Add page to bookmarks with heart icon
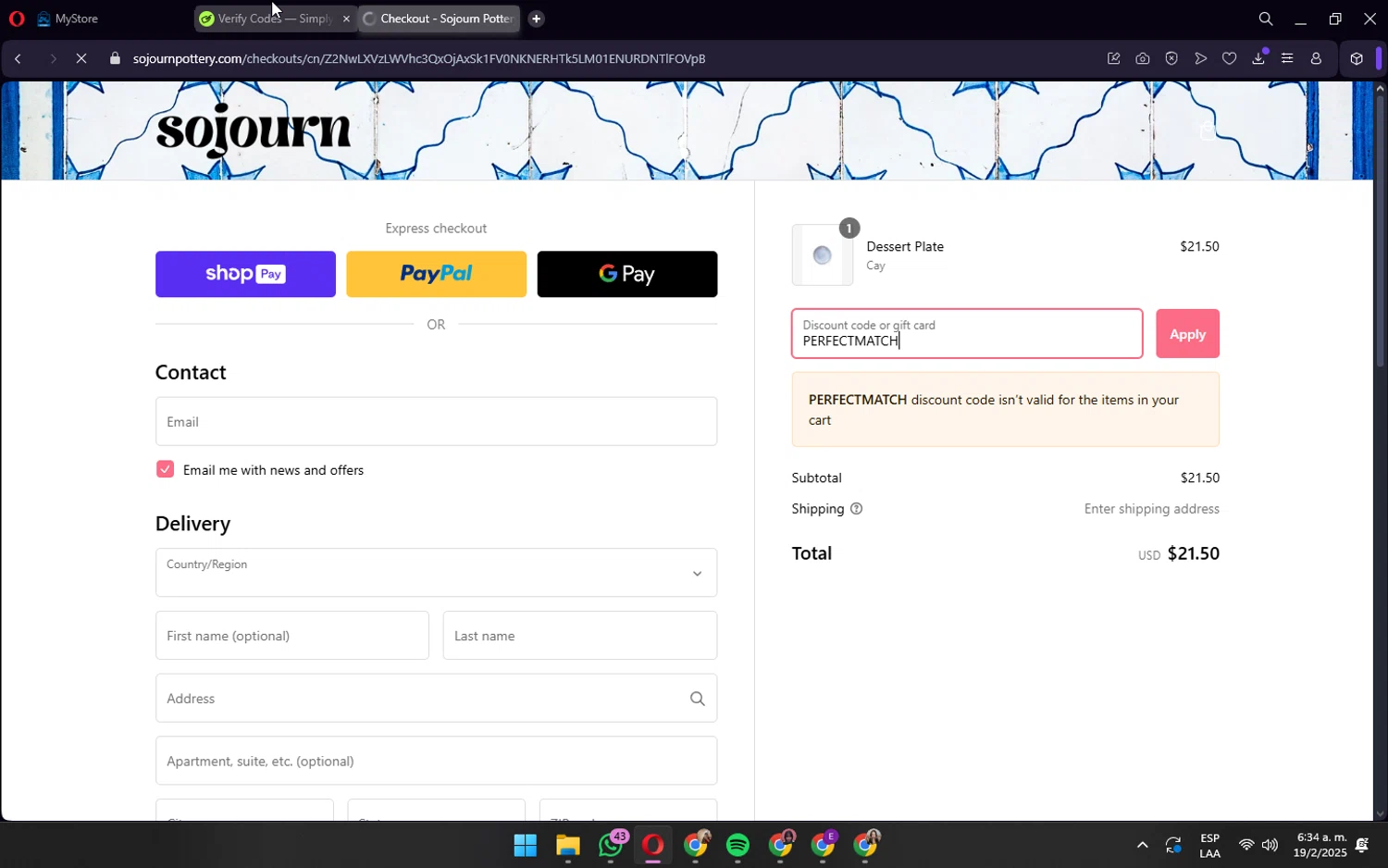This screenshot has width=1388, height=868. [1229, 58]
